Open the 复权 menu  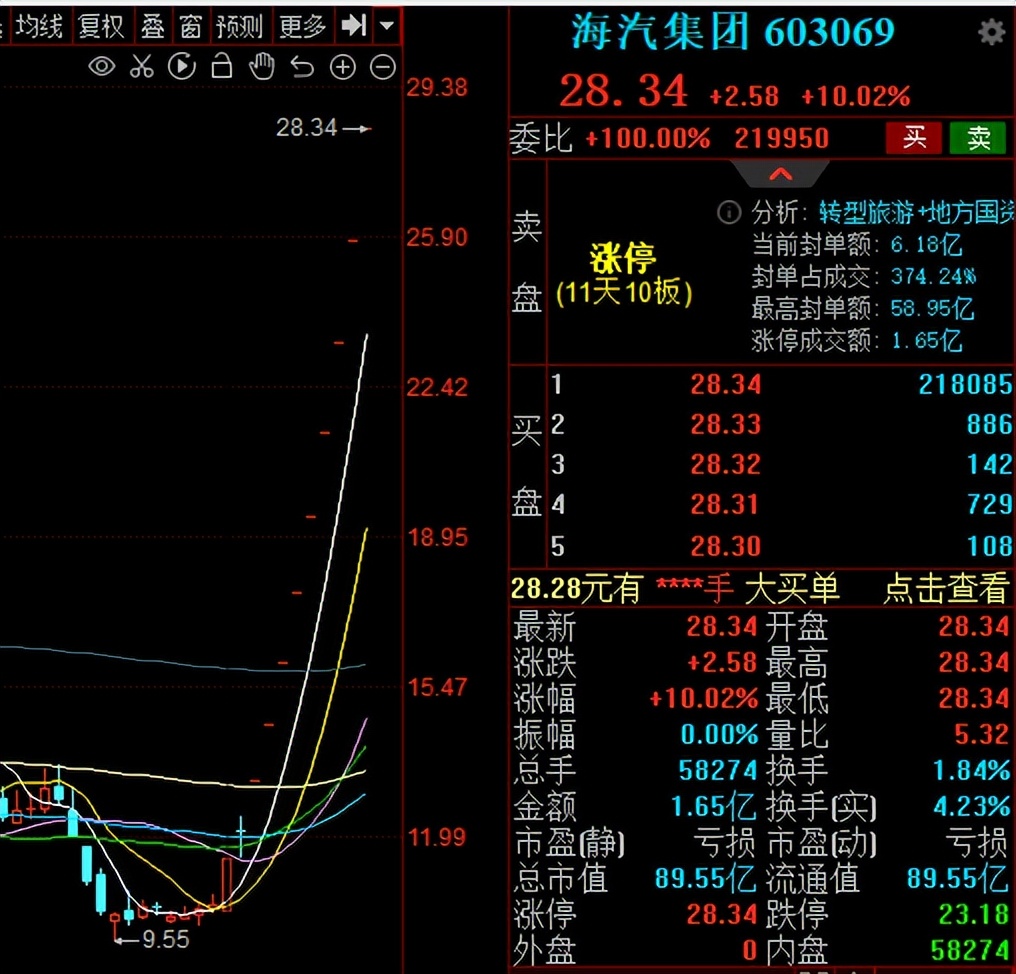(101, 27)
